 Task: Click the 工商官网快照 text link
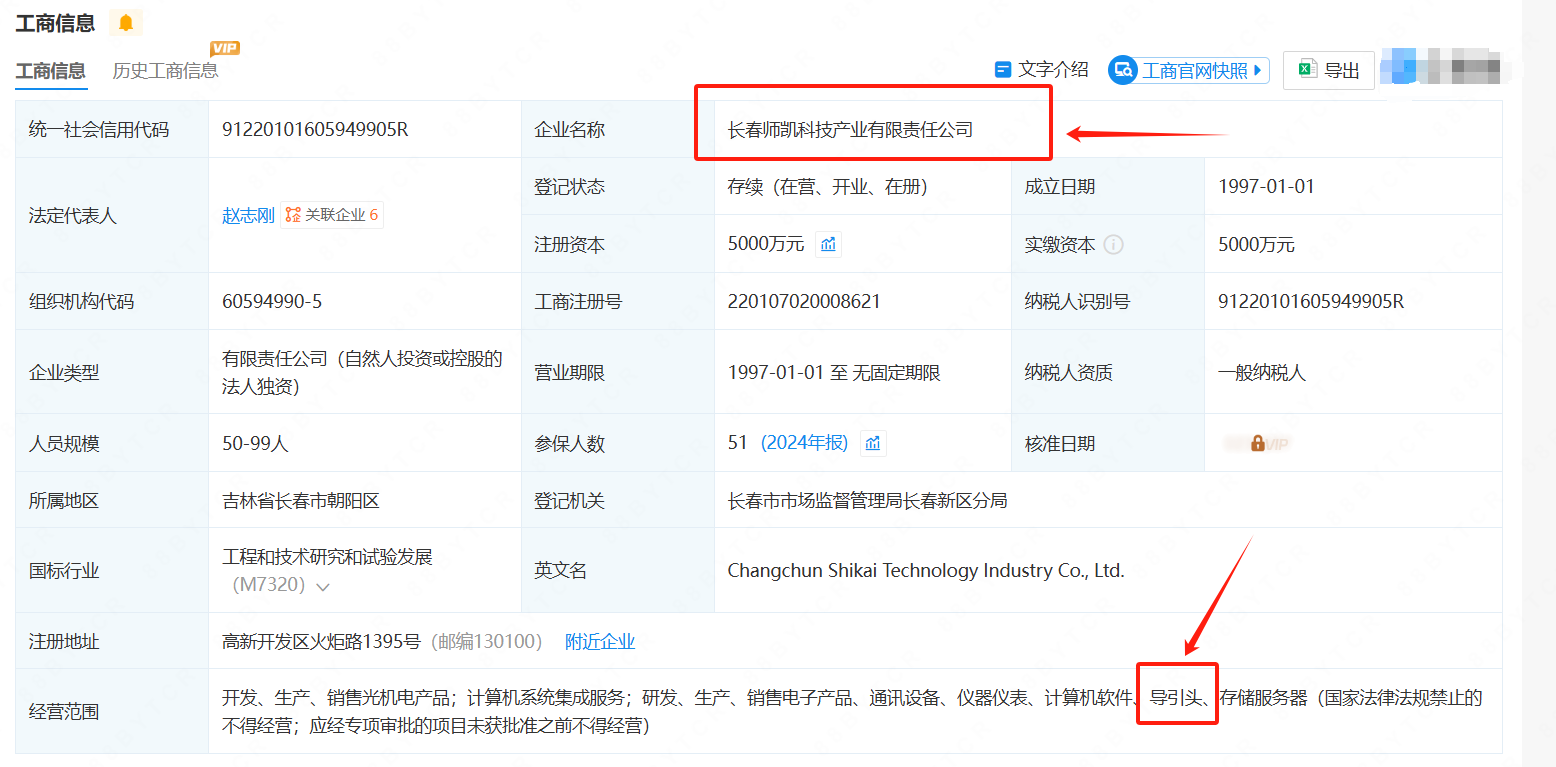1195,71
